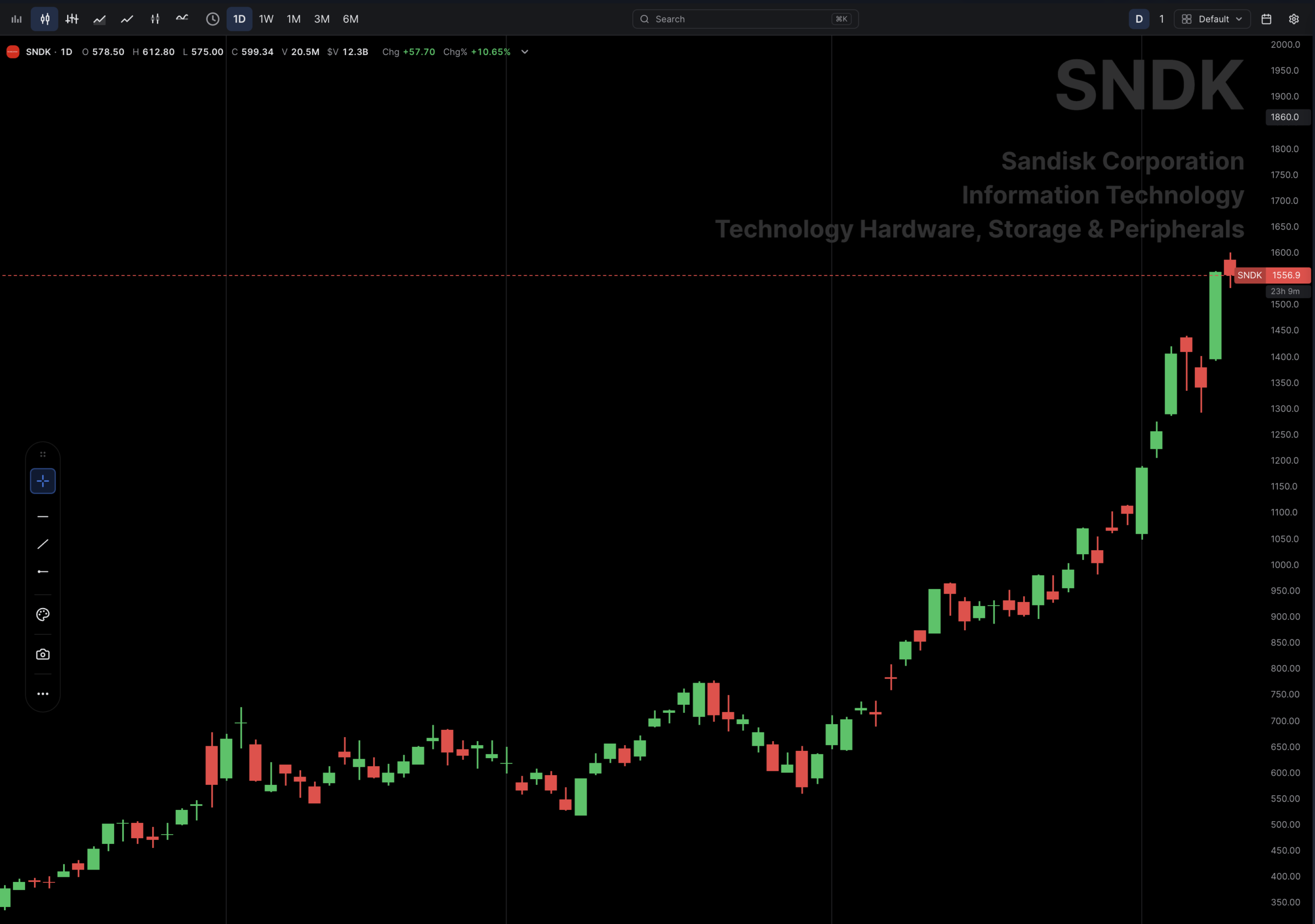Select the 1D timeframe
Screen dimensions: 1315x924
pos(239,19)
